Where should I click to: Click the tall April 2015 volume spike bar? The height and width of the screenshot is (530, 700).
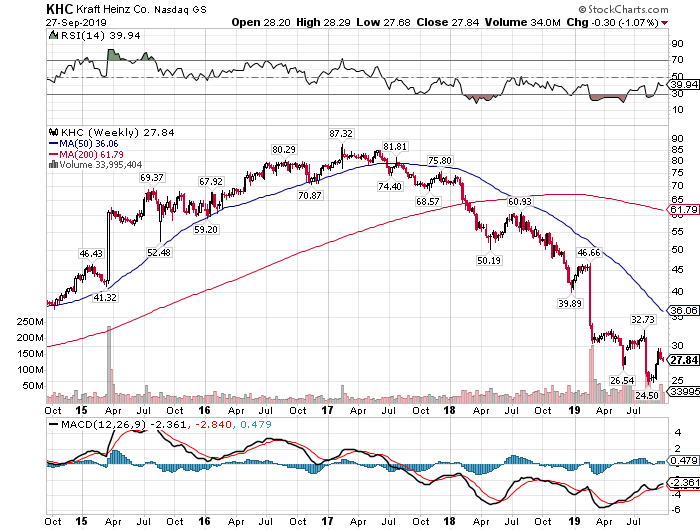108,364
